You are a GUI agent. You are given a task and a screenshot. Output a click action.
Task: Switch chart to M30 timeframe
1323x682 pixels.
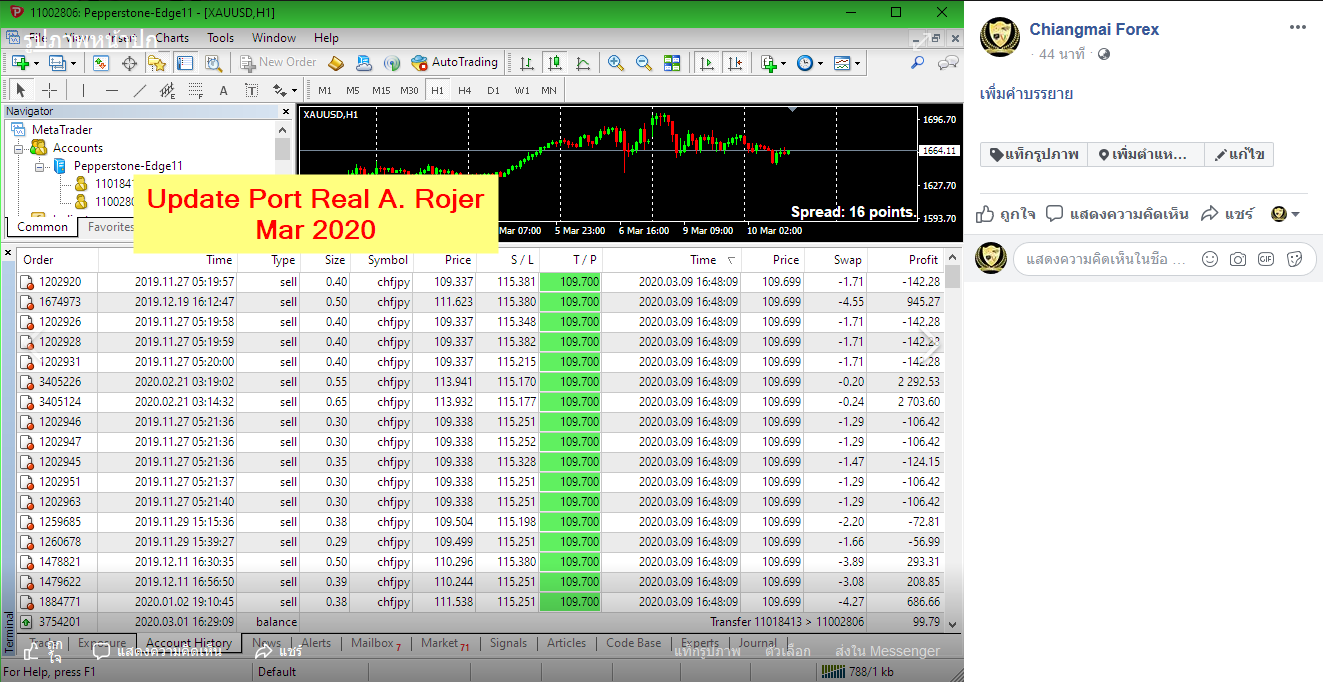click(409, 90)
